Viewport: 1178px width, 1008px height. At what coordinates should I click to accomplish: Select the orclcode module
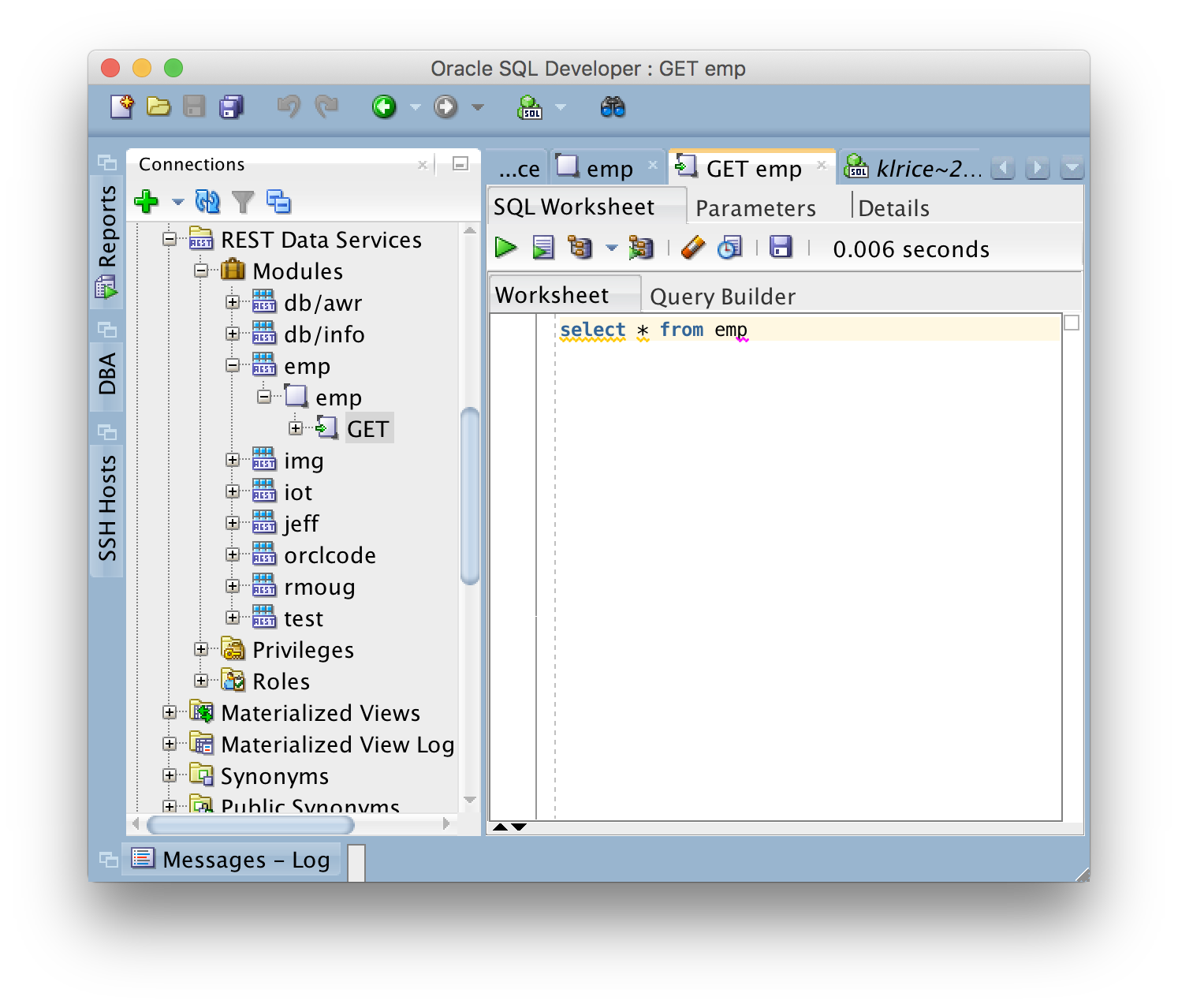(x=330, y=555)
